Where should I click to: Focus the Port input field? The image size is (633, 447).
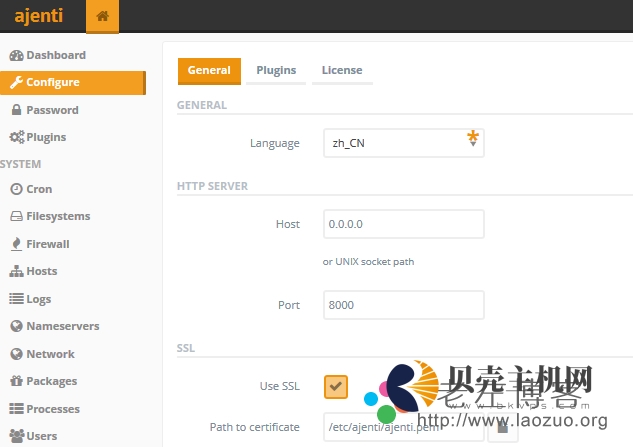click(404, 305)
